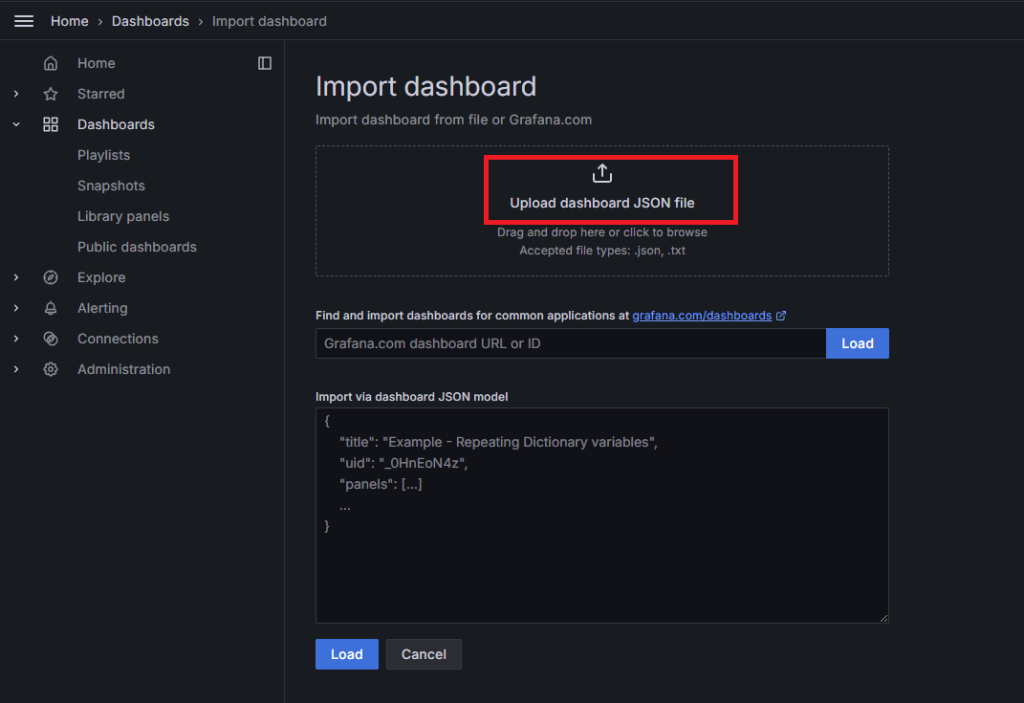Click Import dashboard breadcrumb
Image resolution: width=1024 pixels, height=703 pixels.
[x=269, y=21]
